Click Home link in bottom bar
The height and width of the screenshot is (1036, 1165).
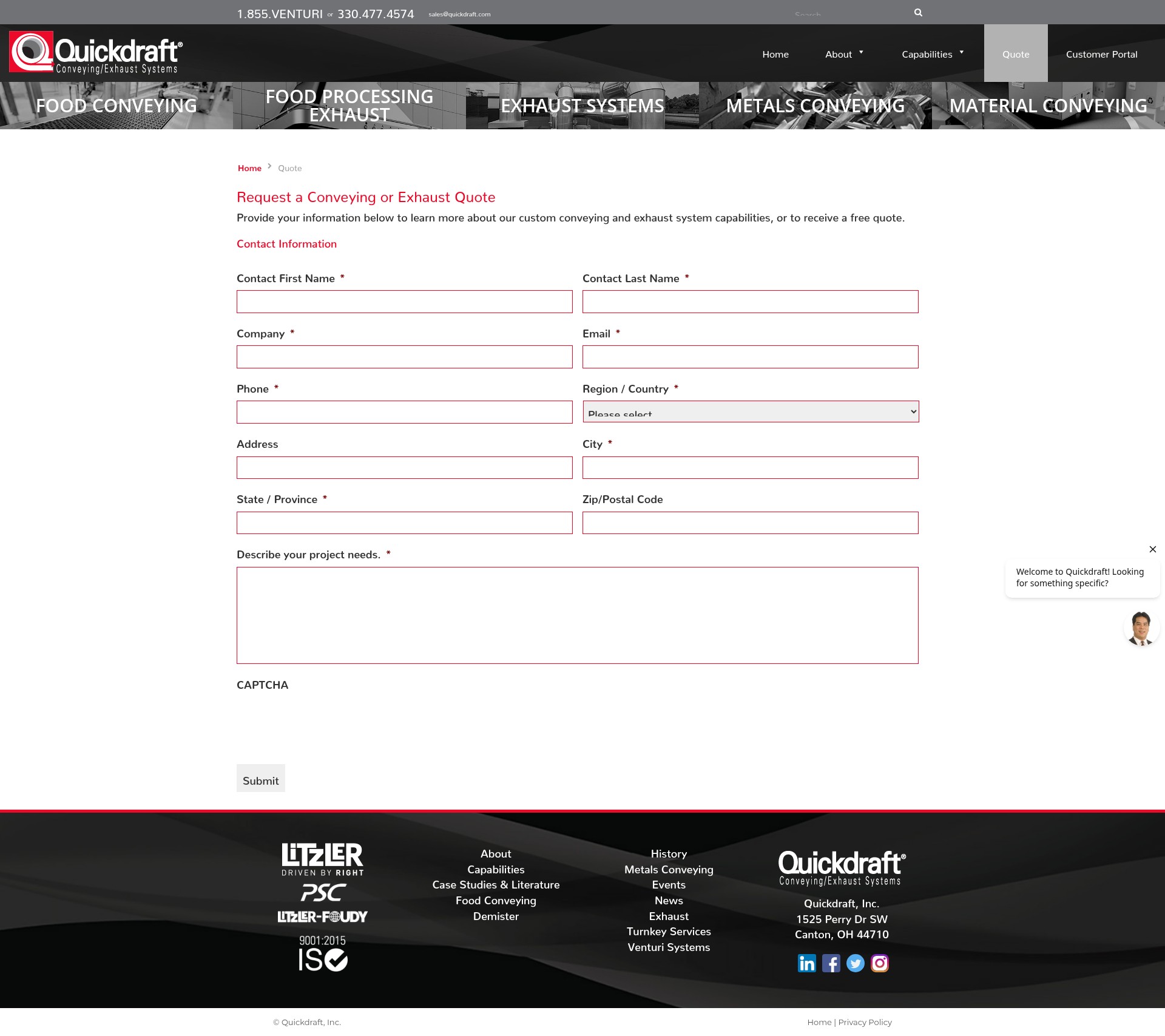pos(819,1022)
